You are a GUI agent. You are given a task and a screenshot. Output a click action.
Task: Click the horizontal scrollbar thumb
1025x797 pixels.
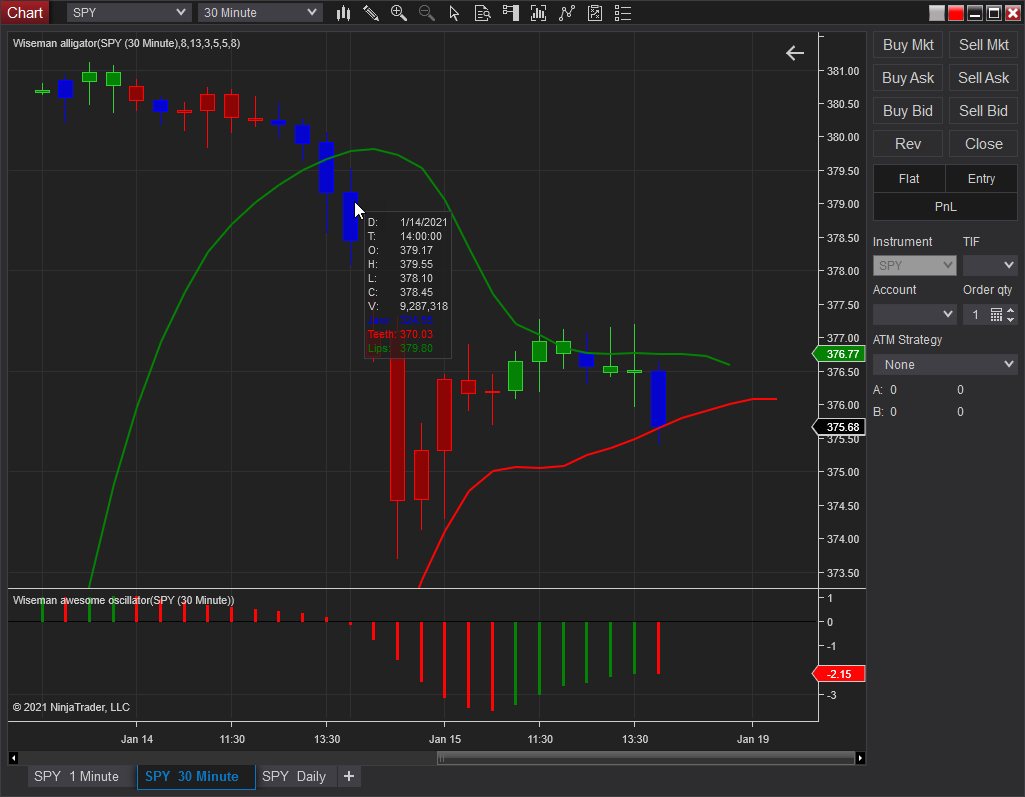point(645,758)
